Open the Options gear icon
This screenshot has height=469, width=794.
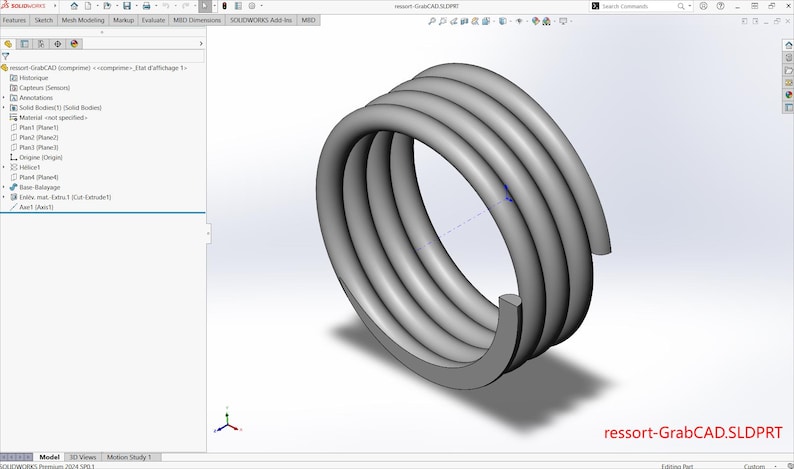pyautogui.click(x=252, y=6)
